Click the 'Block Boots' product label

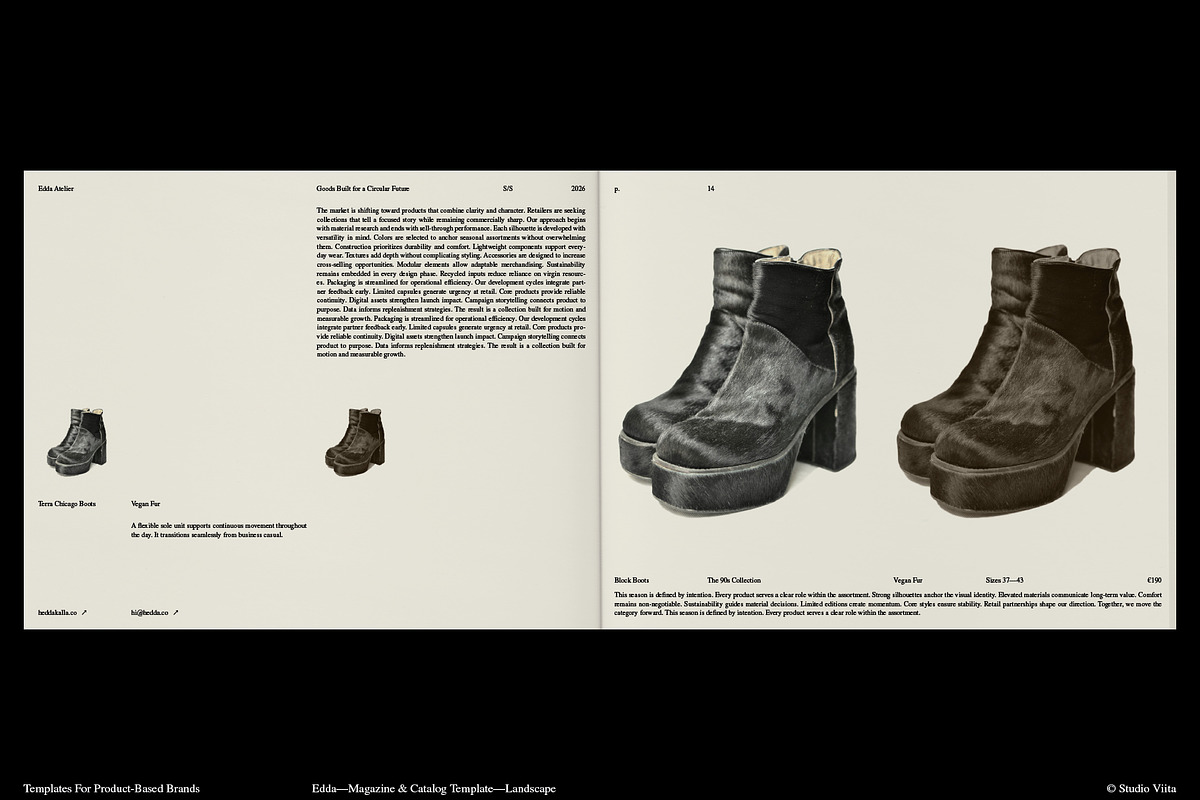tap(632, 580)
